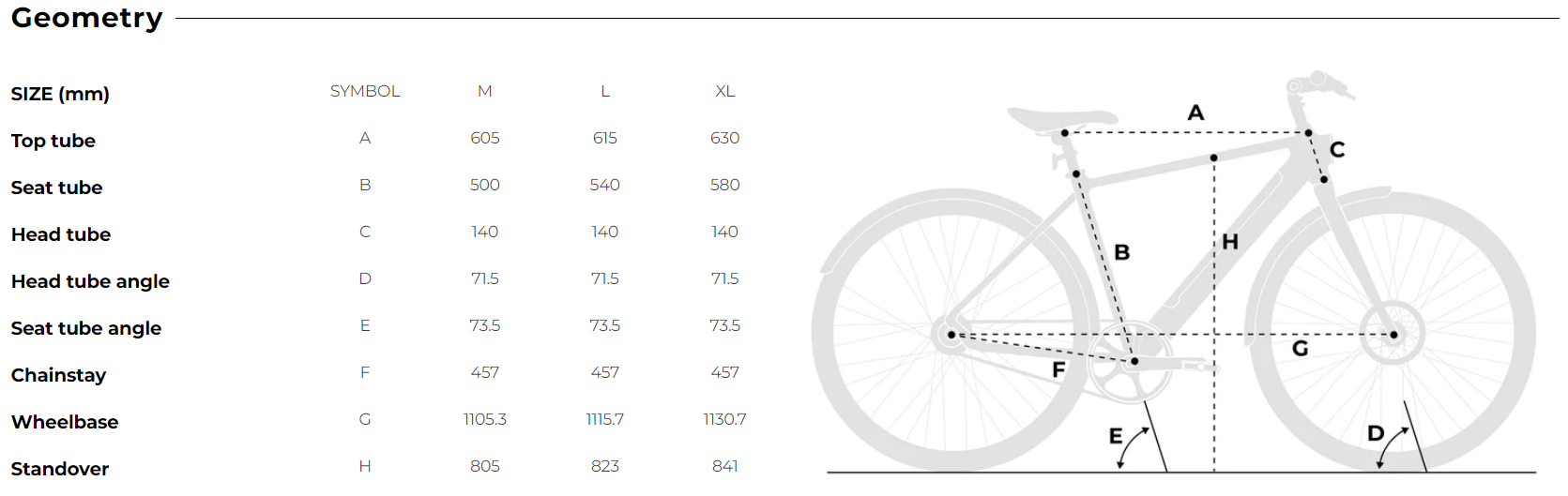Select the L size column header
This screenshot has height=496, width=1568.
(x=605, y=91)
